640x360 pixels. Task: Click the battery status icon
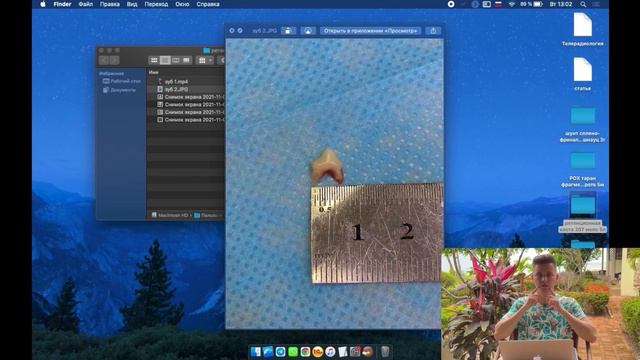(538, 4)
